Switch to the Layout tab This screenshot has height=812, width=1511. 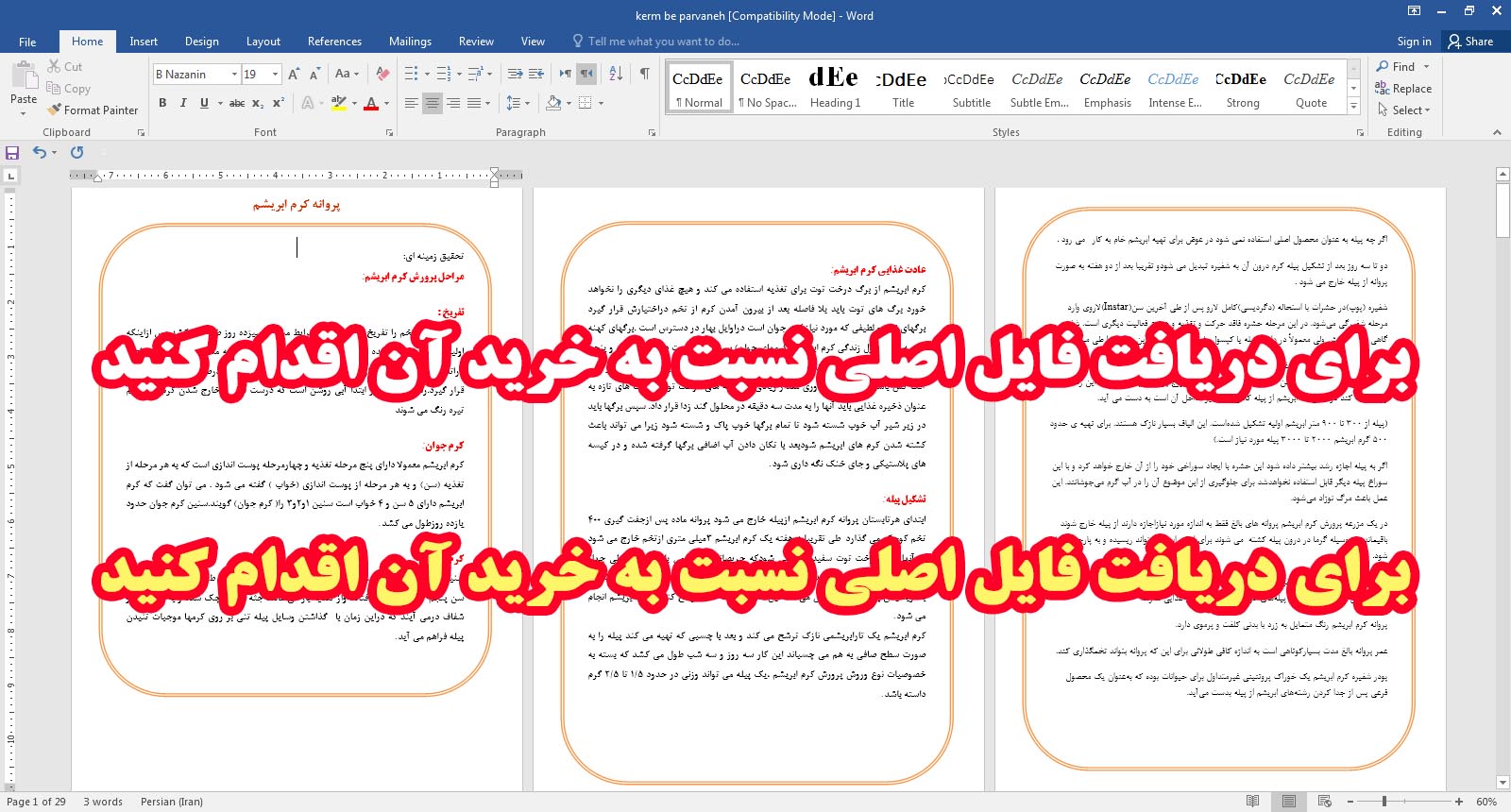click(x=263, y=42)
